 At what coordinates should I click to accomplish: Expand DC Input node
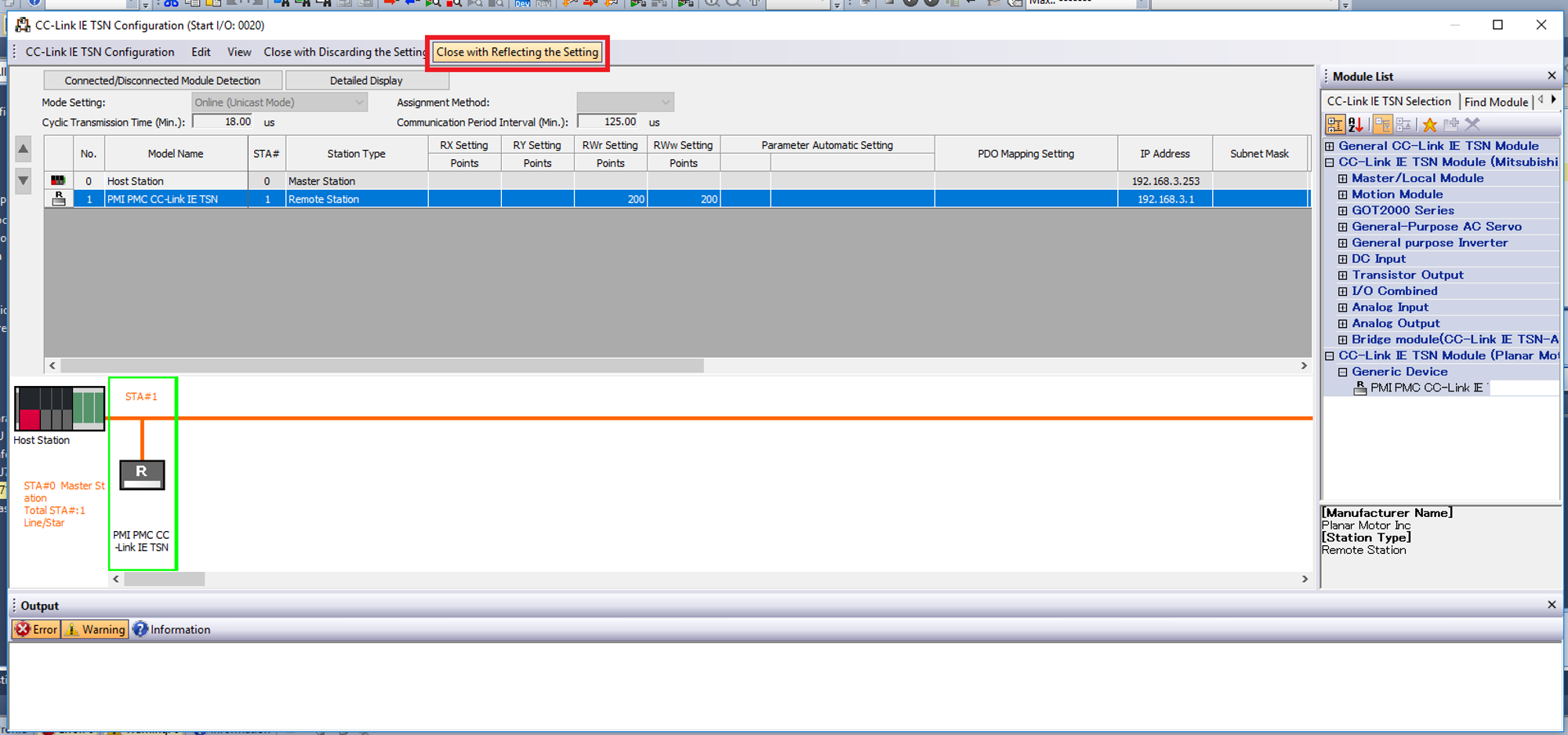coord(1342,259)
